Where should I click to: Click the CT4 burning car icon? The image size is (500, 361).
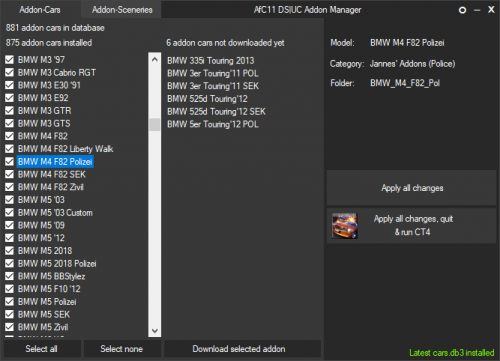coord(345,226)
